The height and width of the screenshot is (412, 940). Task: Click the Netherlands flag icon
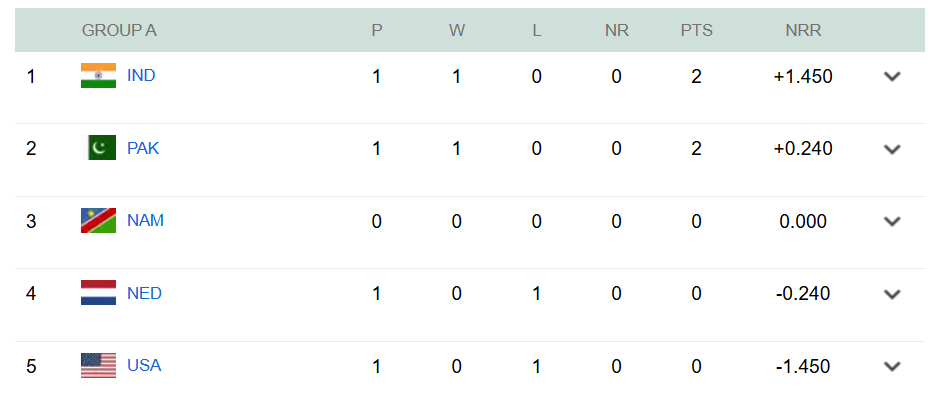pos(98,294)
